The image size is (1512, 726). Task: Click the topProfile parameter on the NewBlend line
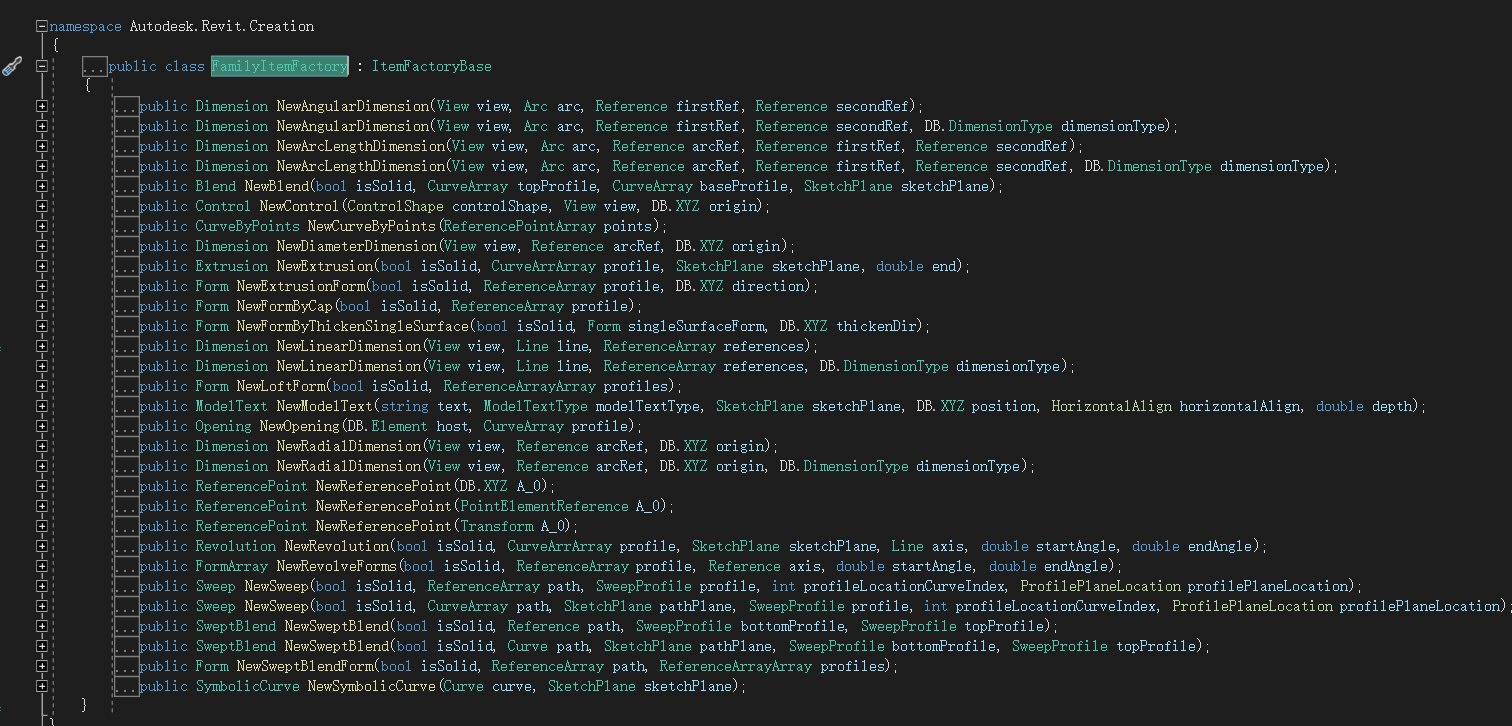555,186
